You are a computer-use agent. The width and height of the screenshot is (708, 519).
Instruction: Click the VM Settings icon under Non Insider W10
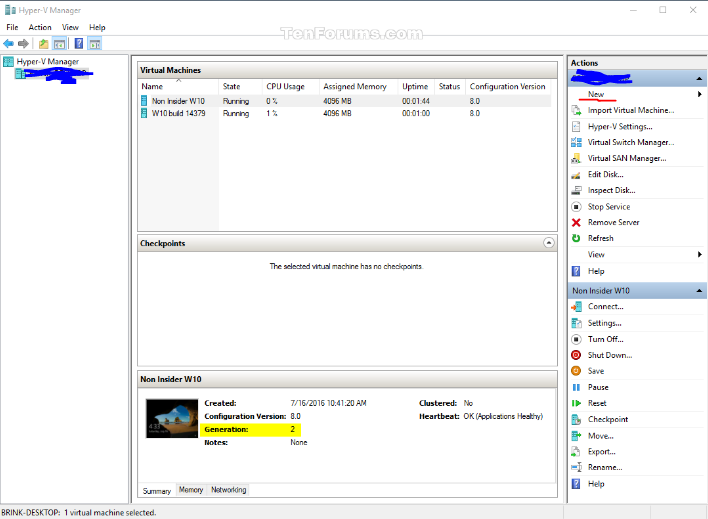(x=576, y=323)
